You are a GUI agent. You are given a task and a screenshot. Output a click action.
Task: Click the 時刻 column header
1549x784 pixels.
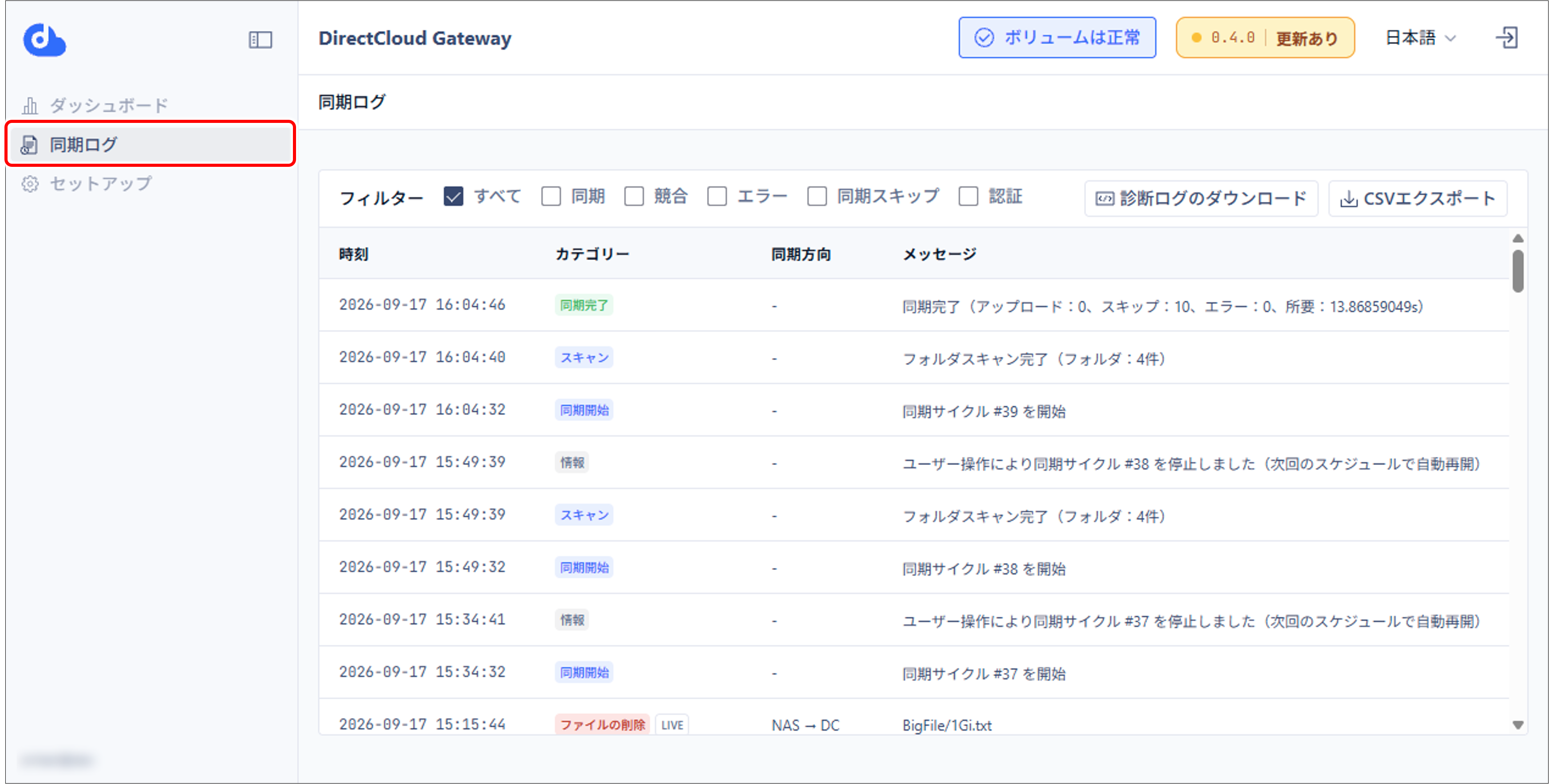(354, 254)
